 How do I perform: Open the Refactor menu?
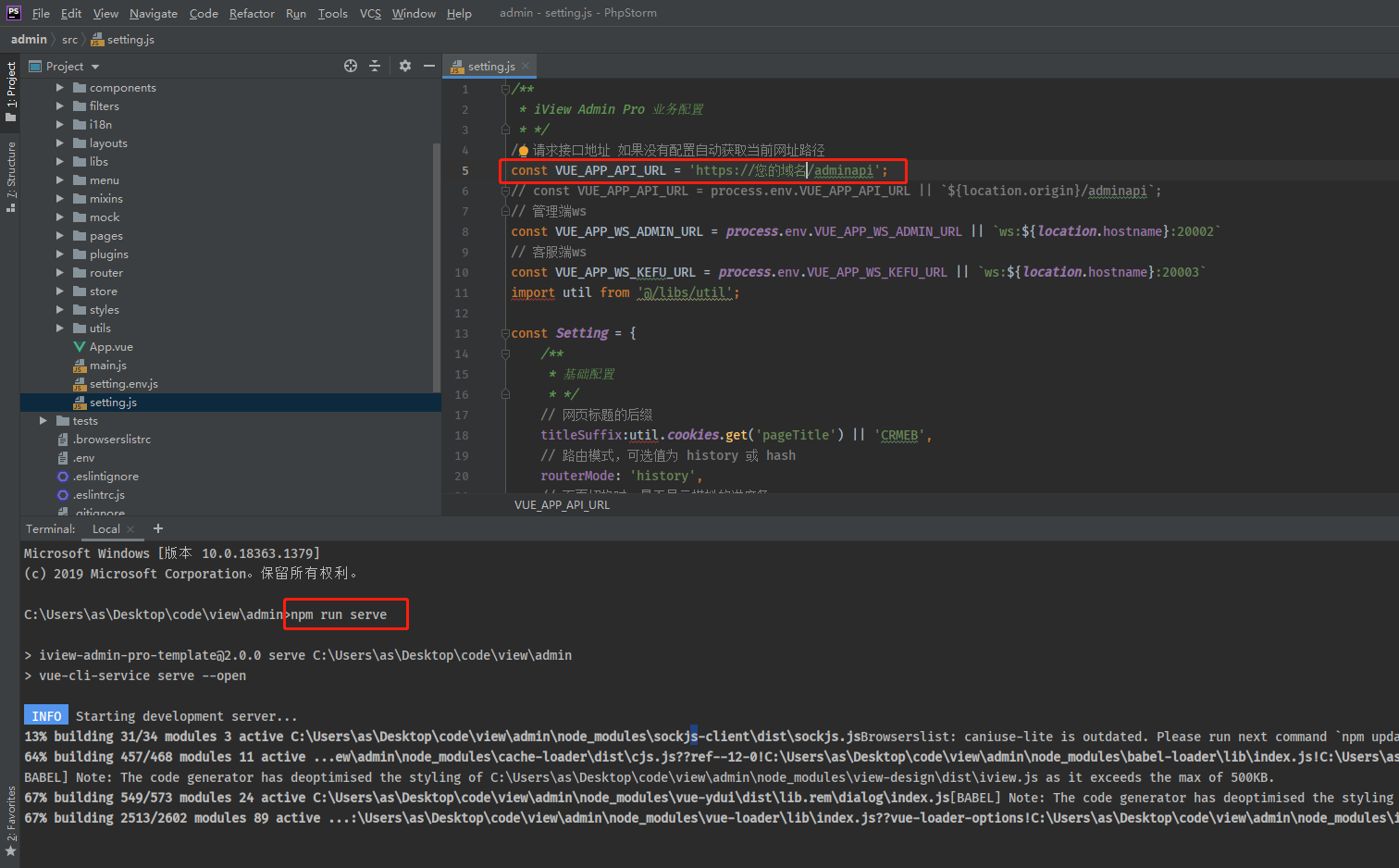point(252,13)
